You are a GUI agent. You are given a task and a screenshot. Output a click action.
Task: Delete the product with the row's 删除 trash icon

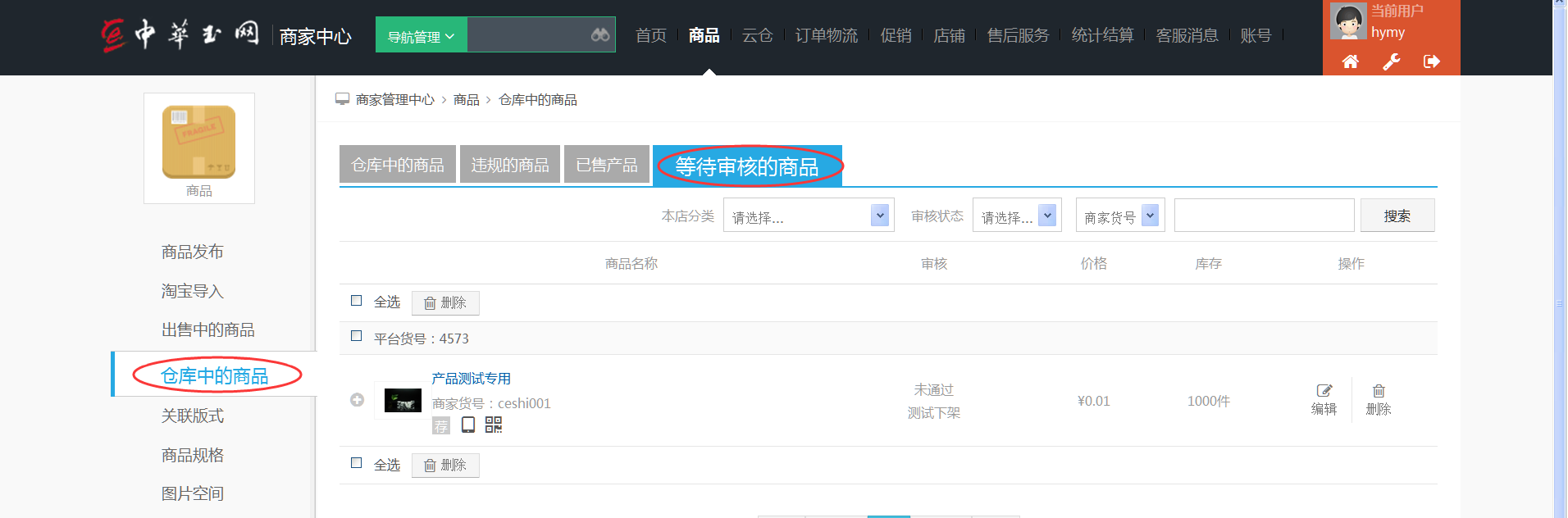pyautogui.click(x=1379, y=399)
